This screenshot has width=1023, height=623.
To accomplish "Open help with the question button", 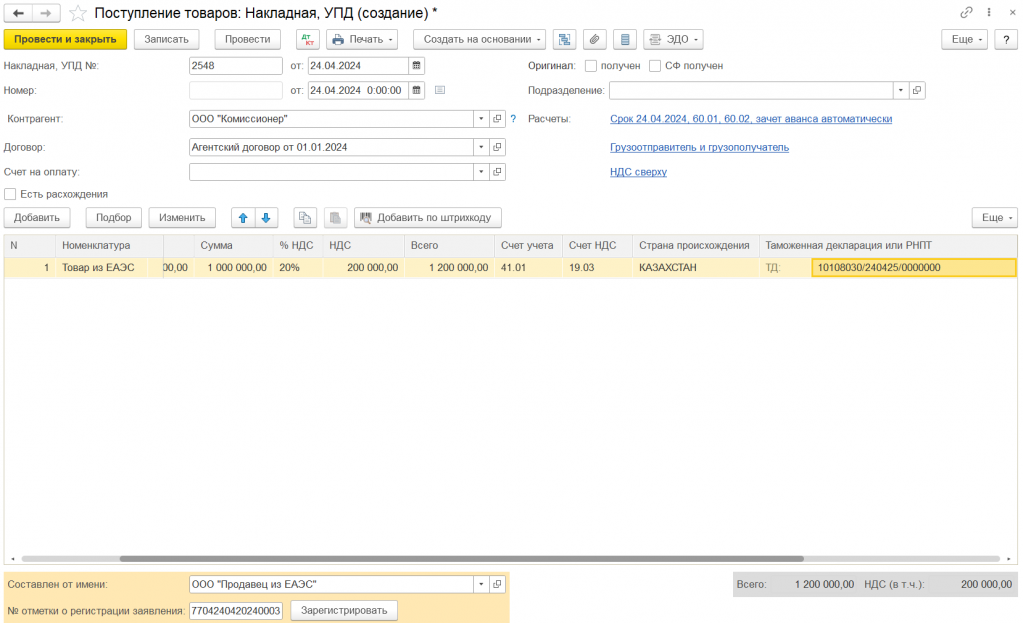I will pyautogui.click(x=1006, y=39).
